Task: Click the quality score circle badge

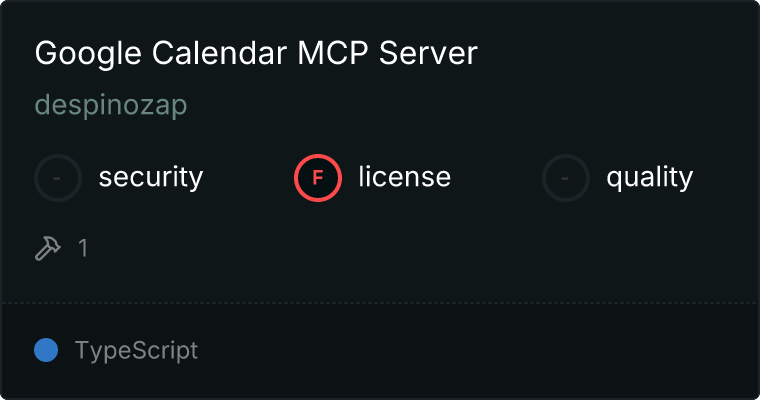Action: (566, 178)
